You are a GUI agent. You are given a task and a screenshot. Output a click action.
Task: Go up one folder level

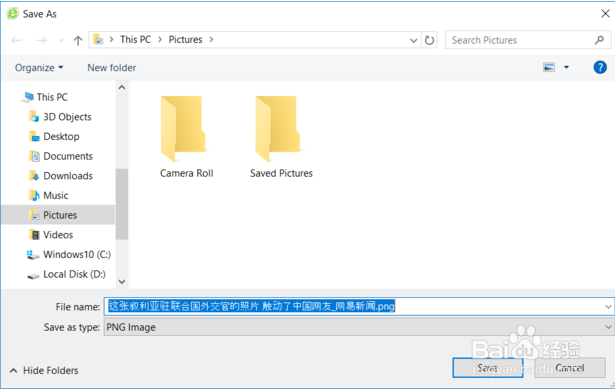pos(78,40)
